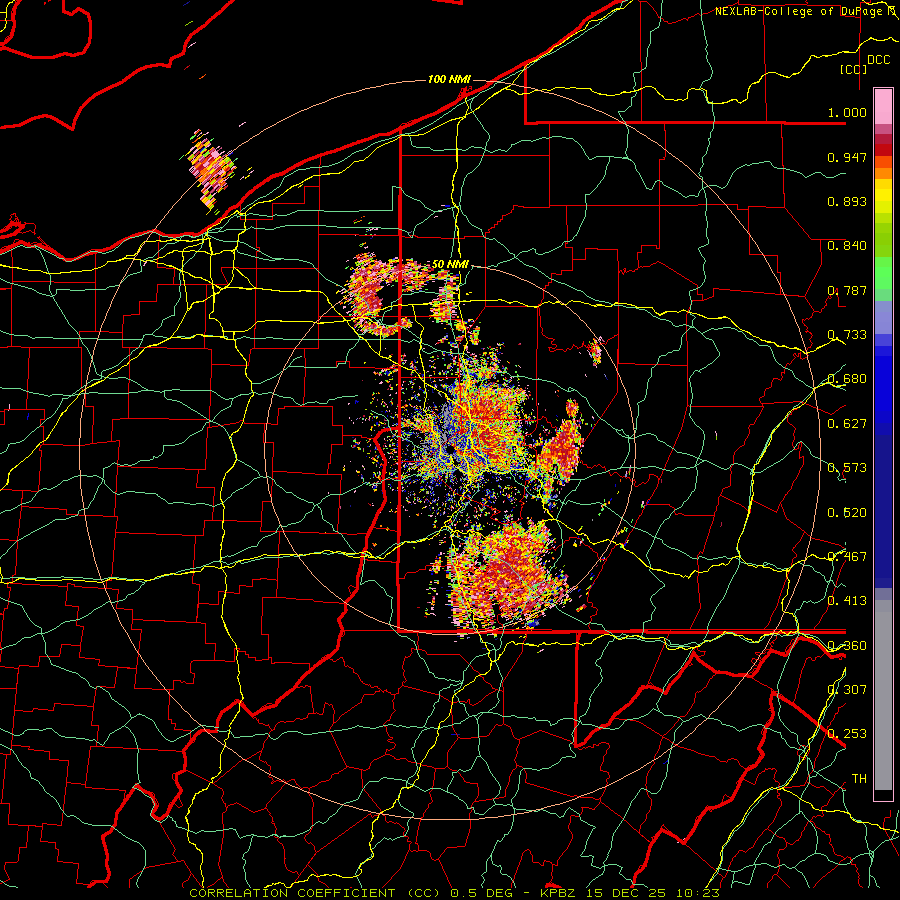The height and width of the screenshot is (900, 900).
Task: Click the CORRELATION COEFFICIENT (CC) caption text
Action: pyautogui.click(x=315, y=893)
